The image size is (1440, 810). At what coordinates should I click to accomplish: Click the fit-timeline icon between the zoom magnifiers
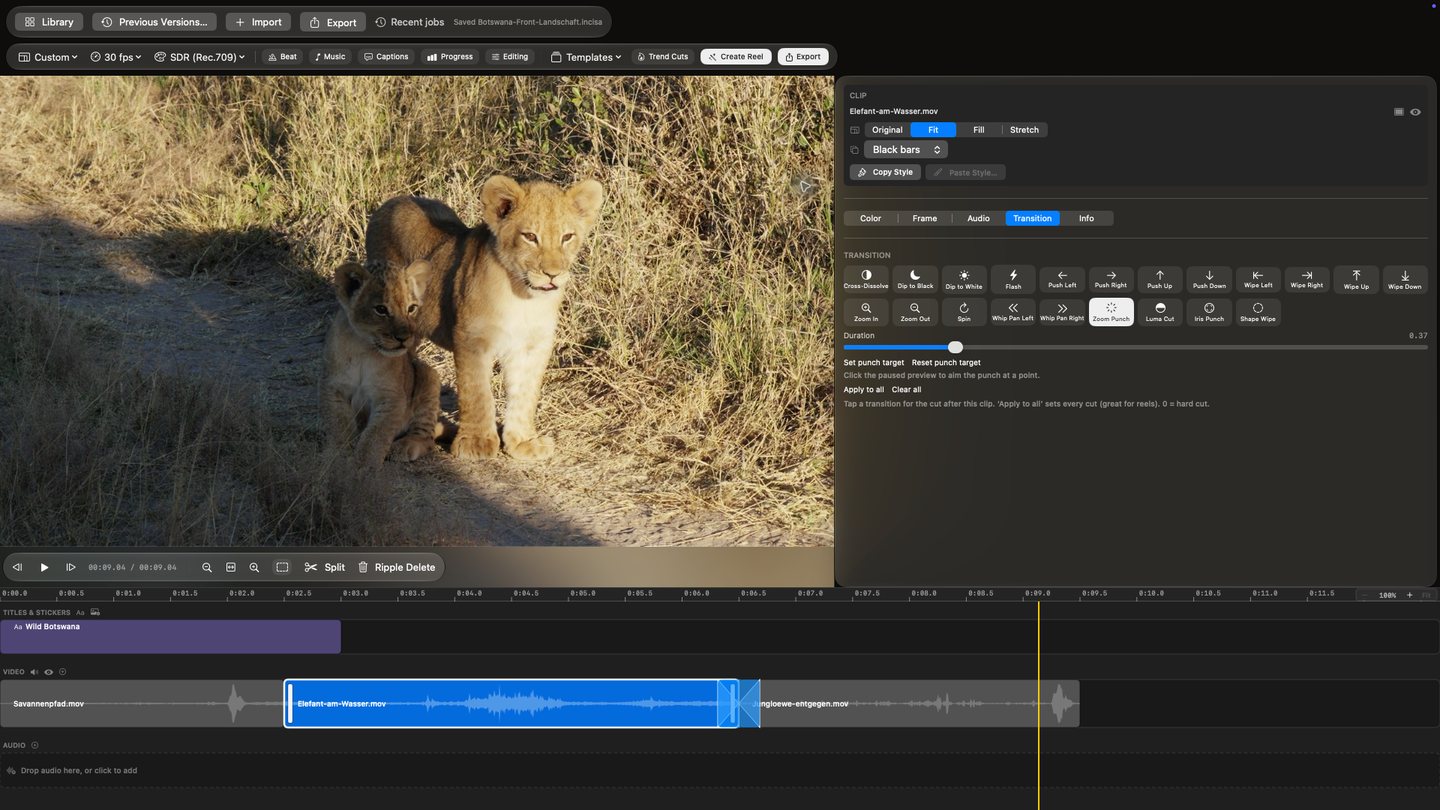(231, 567)
